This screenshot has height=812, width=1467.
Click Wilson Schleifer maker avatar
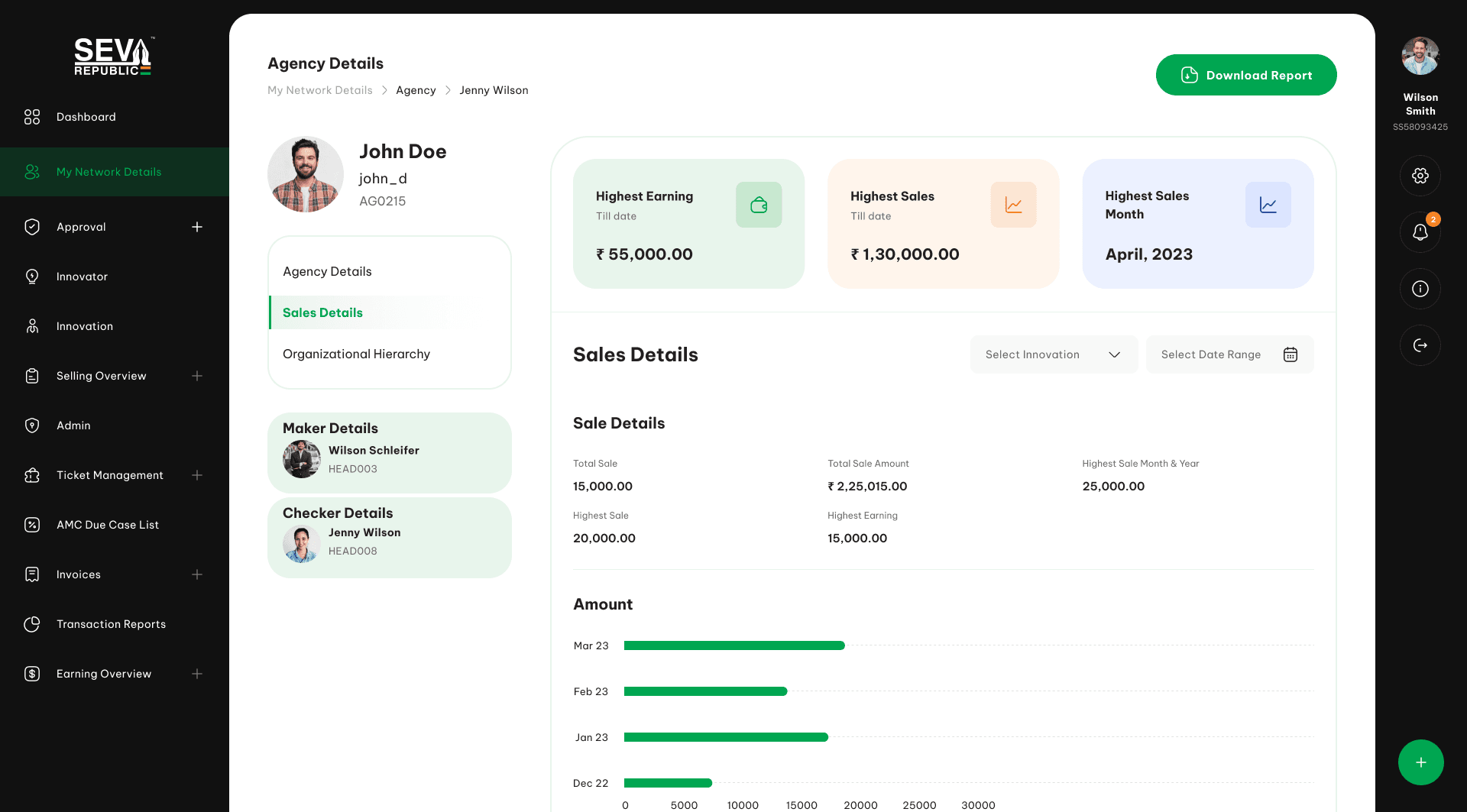tap(302, 459)
